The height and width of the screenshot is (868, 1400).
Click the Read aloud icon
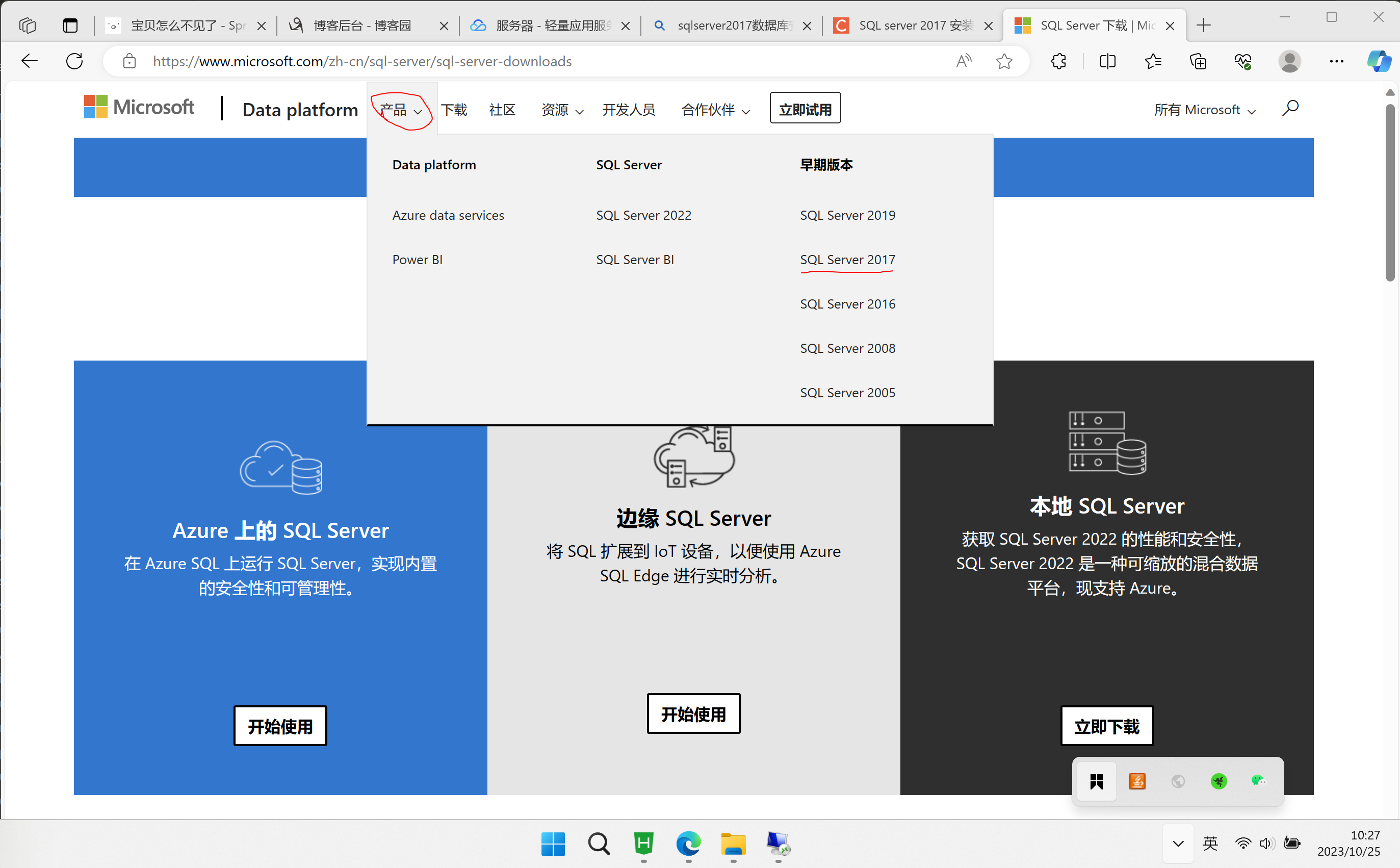coord(964,61)
